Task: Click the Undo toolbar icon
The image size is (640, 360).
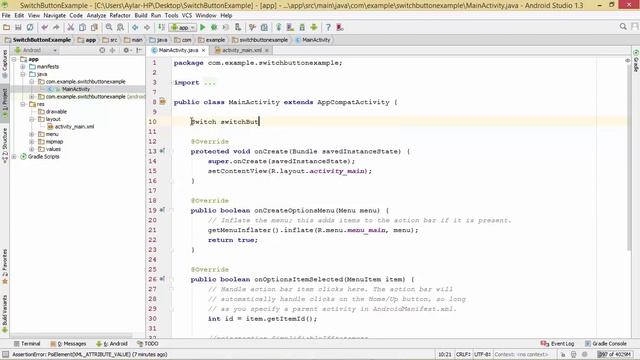Action: point(44,27)
